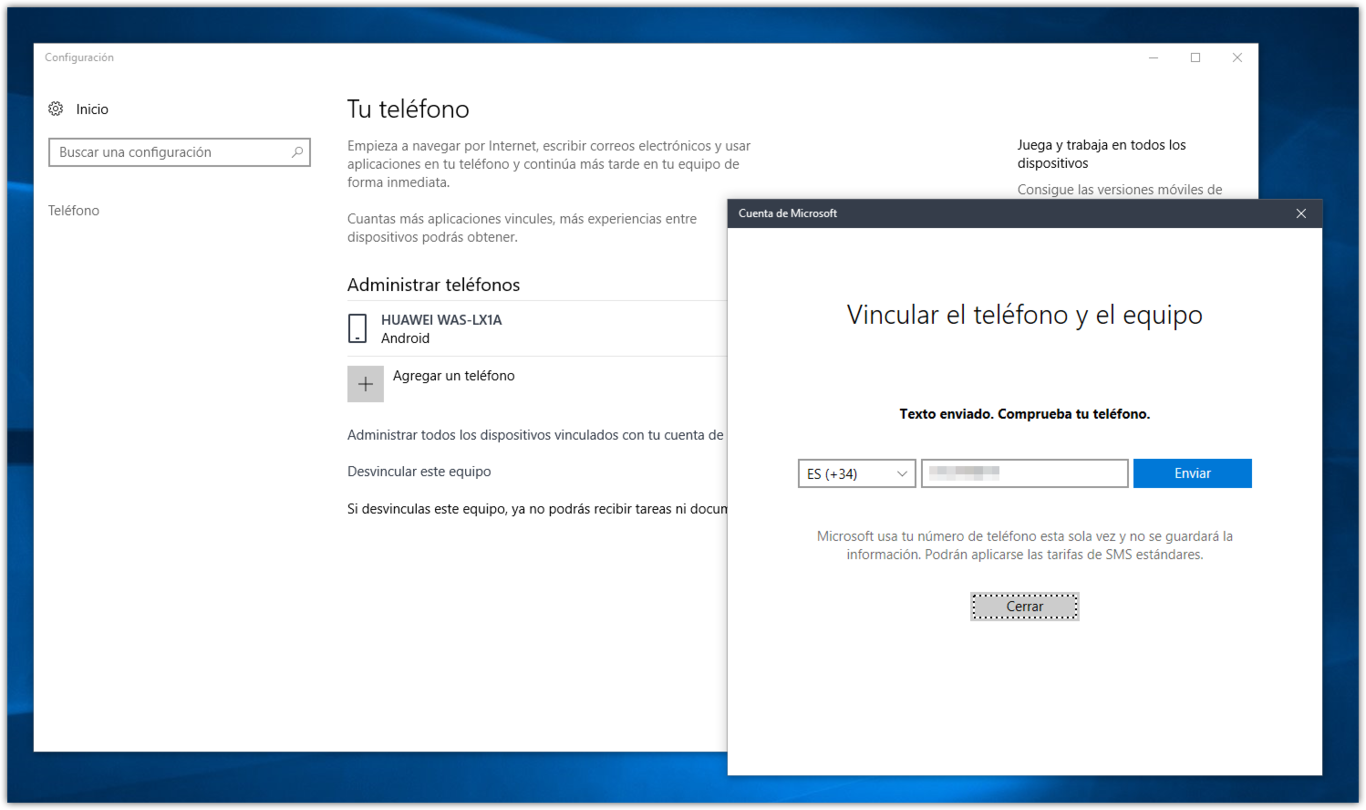Click the Buscar una configuración search box
The height and width of the screenshot is (810, 1366).
(x=179, y=152)
